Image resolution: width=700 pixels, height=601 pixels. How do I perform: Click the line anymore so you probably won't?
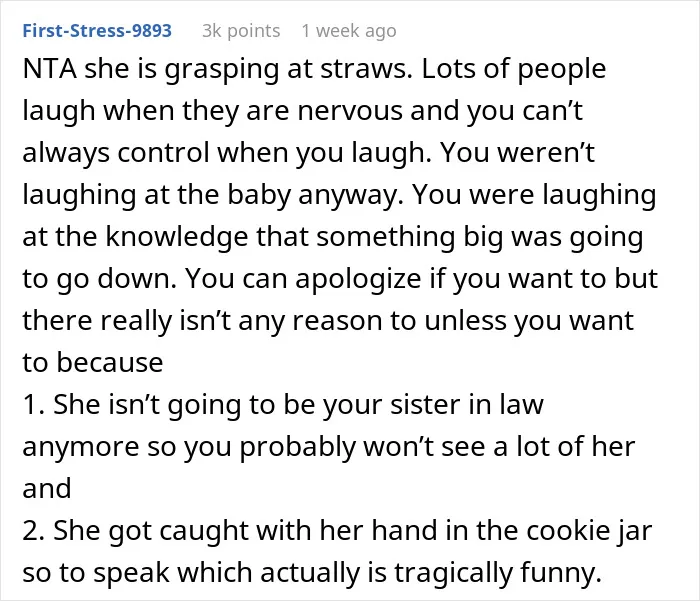pos(329,447)
